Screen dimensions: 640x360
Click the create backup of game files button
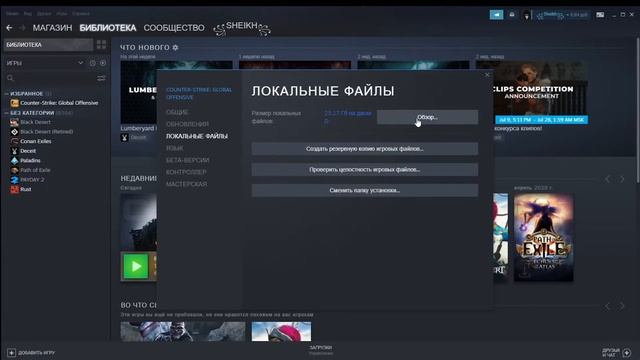click(365, 149)
